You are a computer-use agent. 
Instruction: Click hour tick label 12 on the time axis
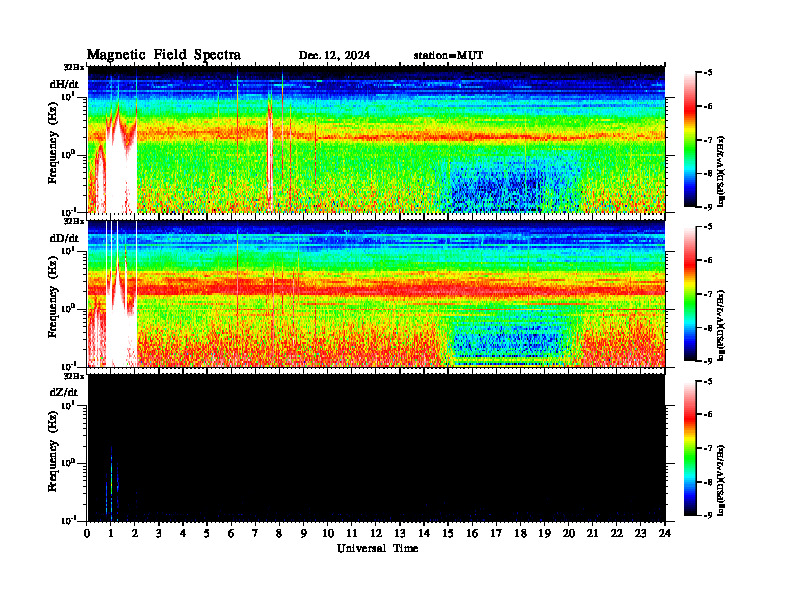coord(376,533)
